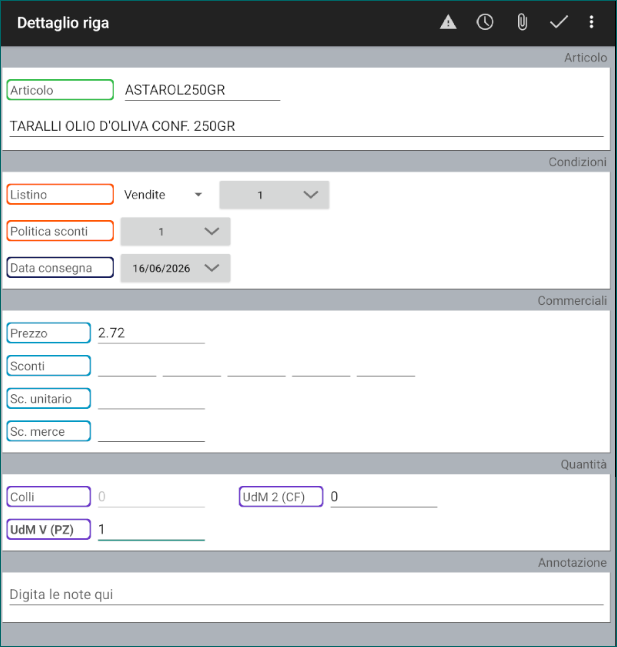Open the delivery date 16/06/2026 dropdown

pos(175,268)
